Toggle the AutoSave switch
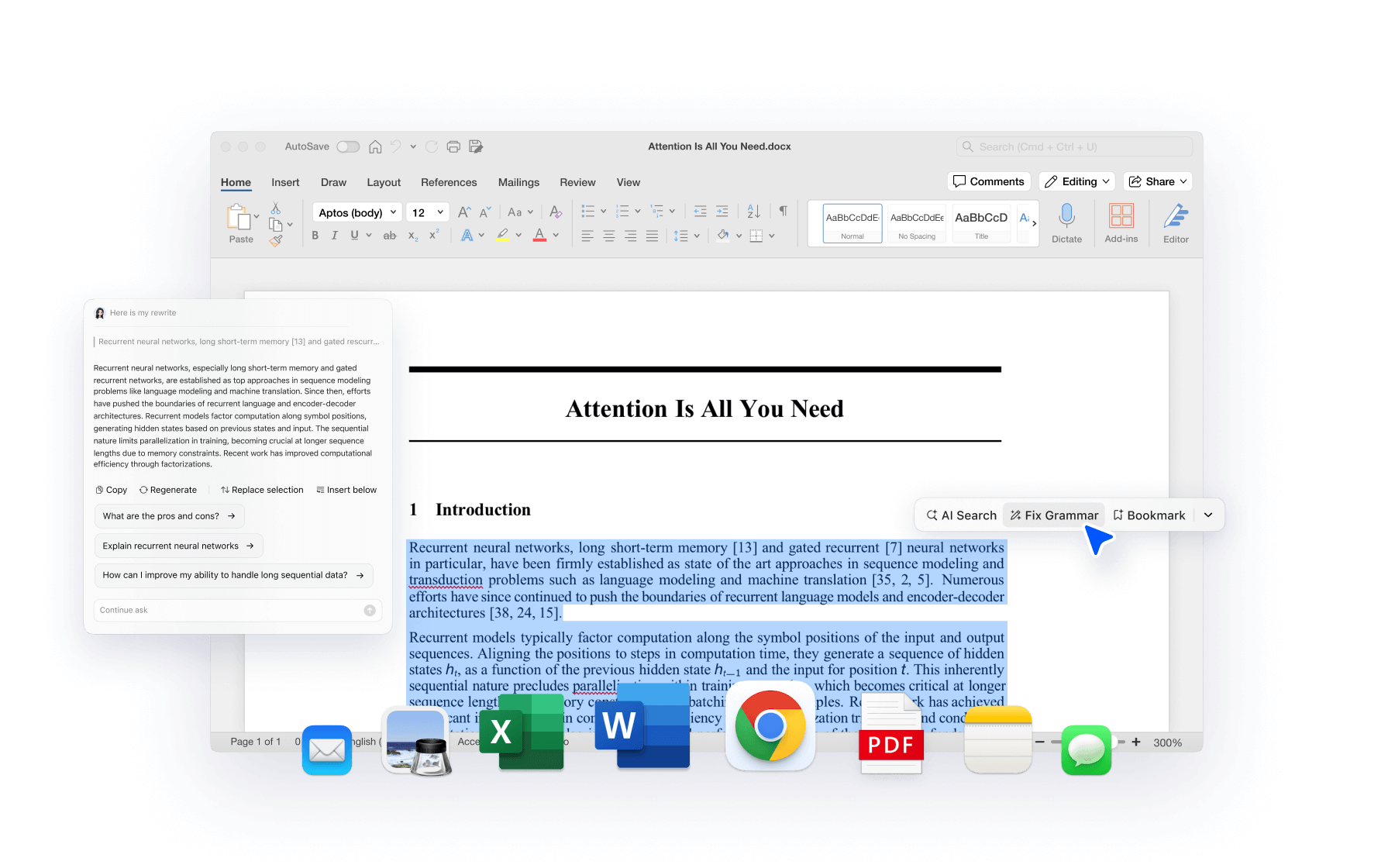The image size is (1395, 868). (348, 146)
